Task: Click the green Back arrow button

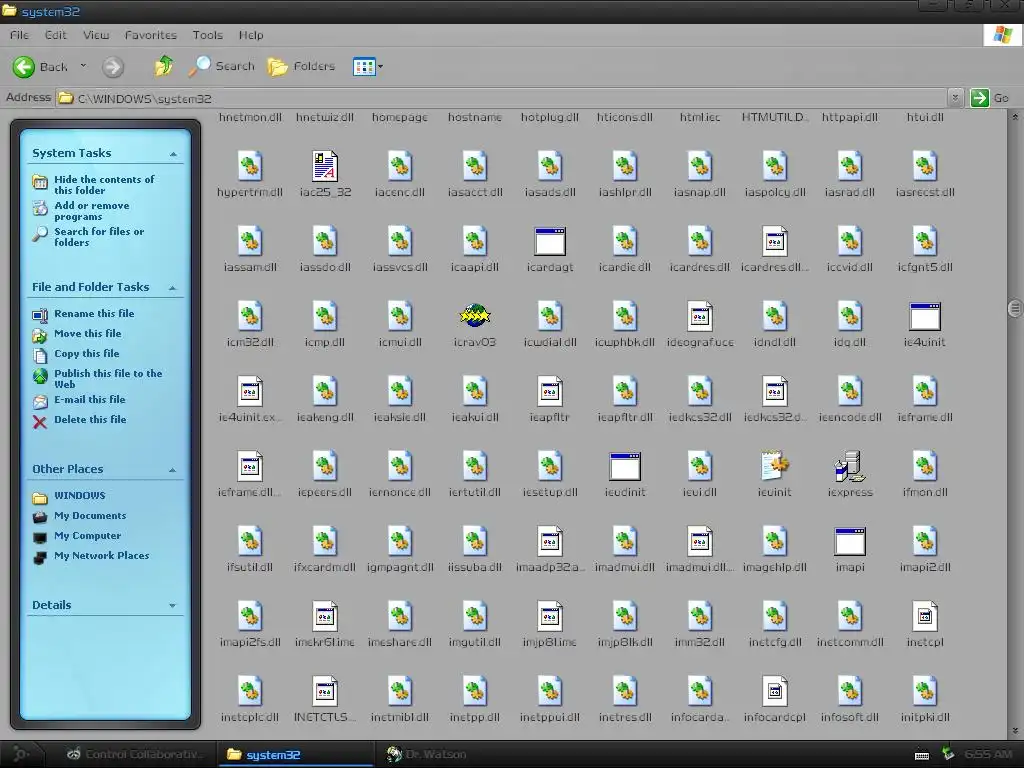Action: coord(24,67)
